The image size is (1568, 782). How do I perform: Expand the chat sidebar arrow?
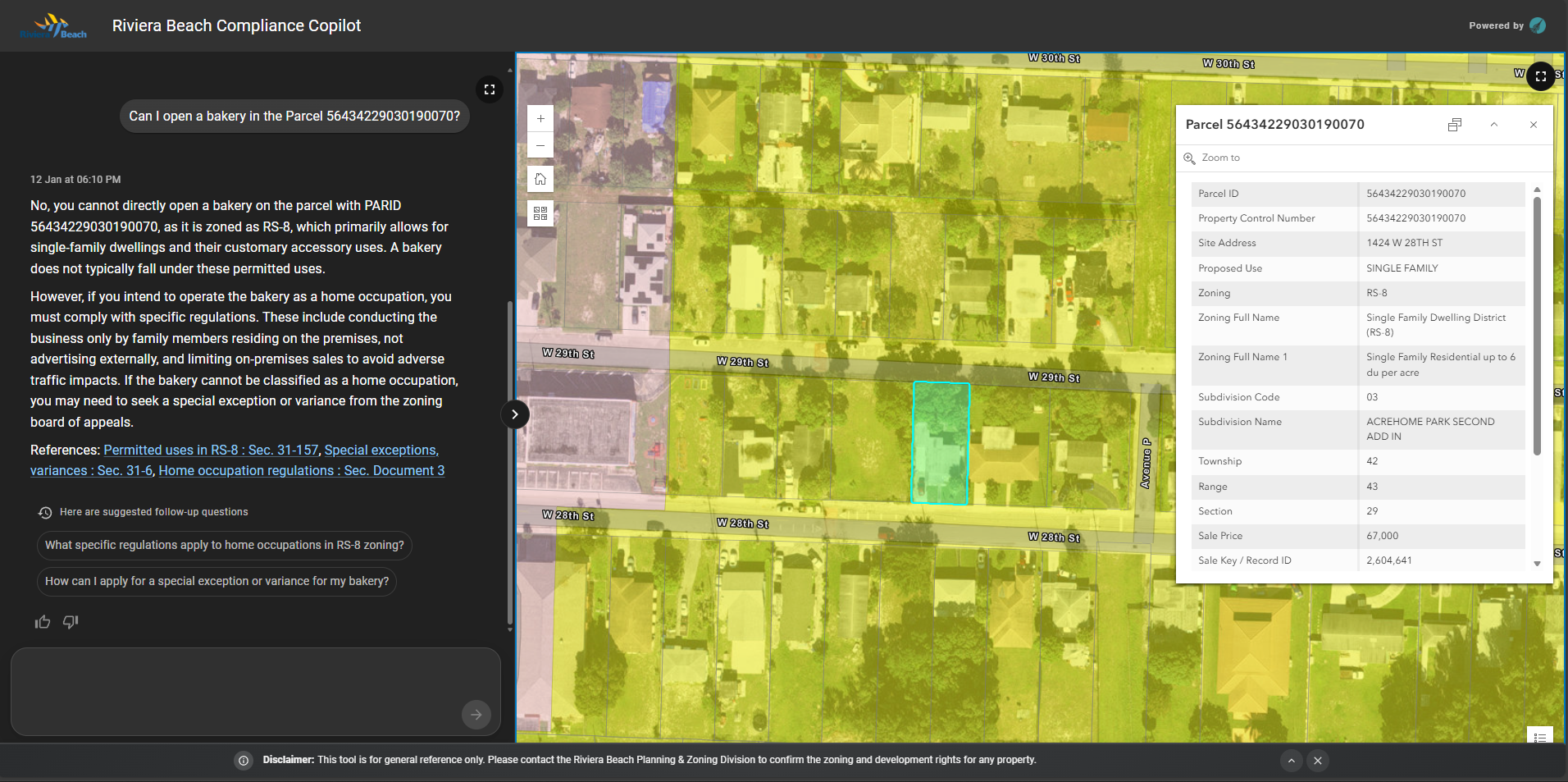[515, 414]
